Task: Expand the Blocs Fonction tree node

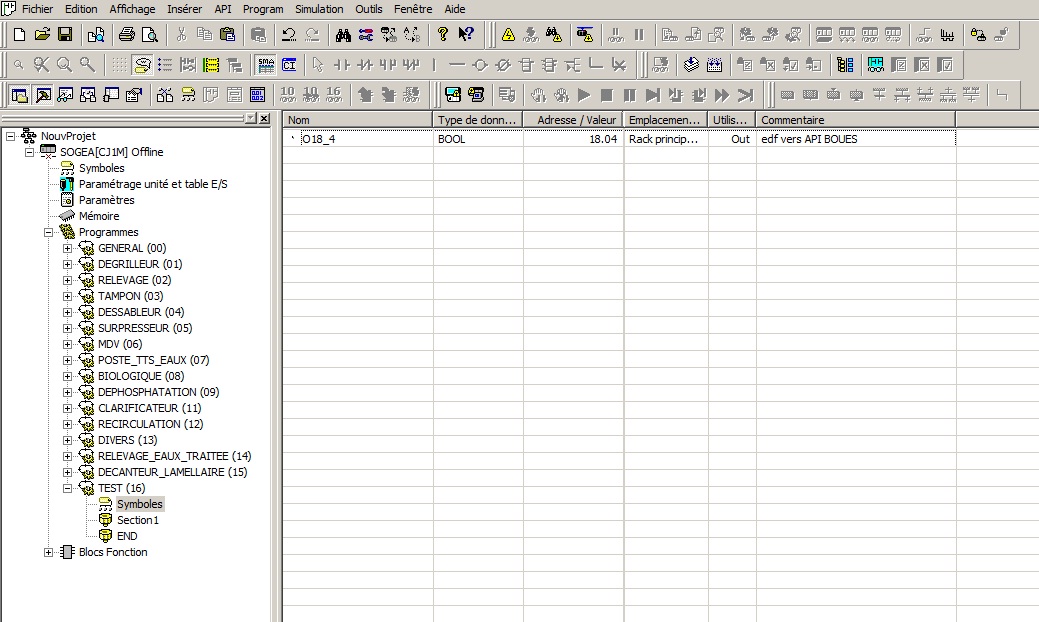Action: [49, 552]
